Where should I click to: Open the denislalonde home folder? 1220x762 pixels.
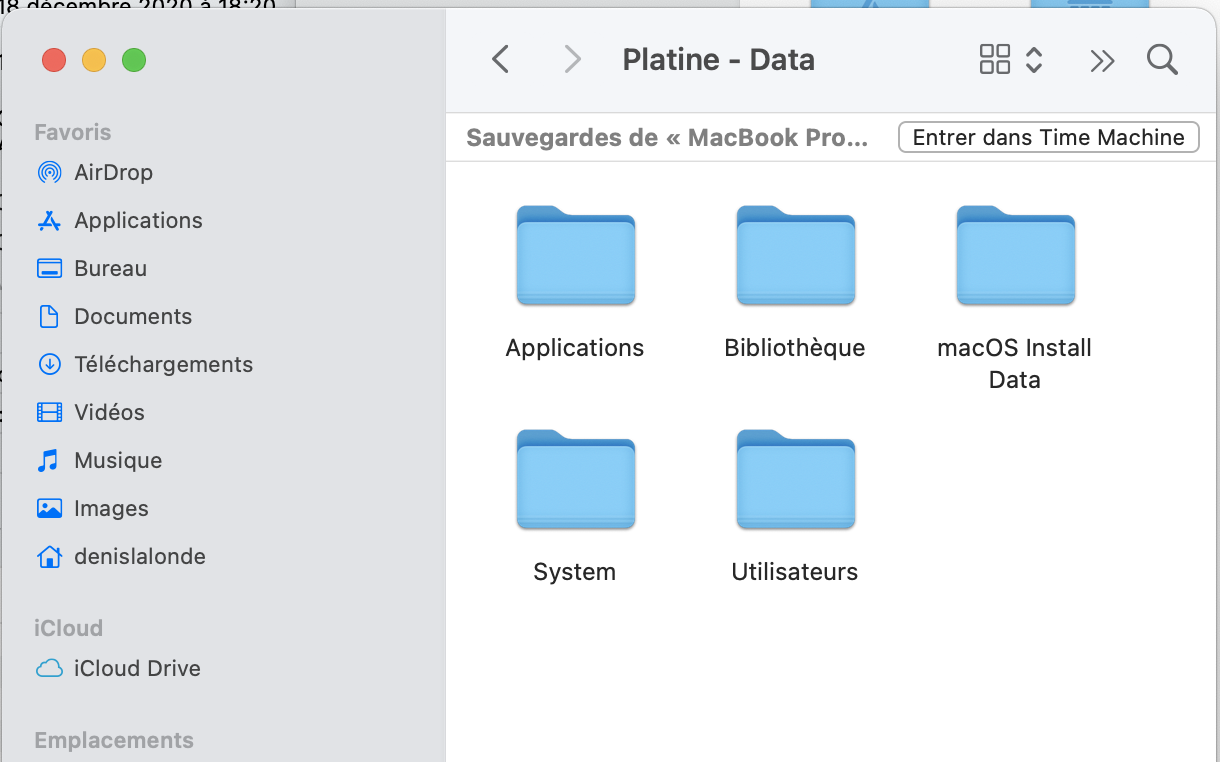click(139, 556)
